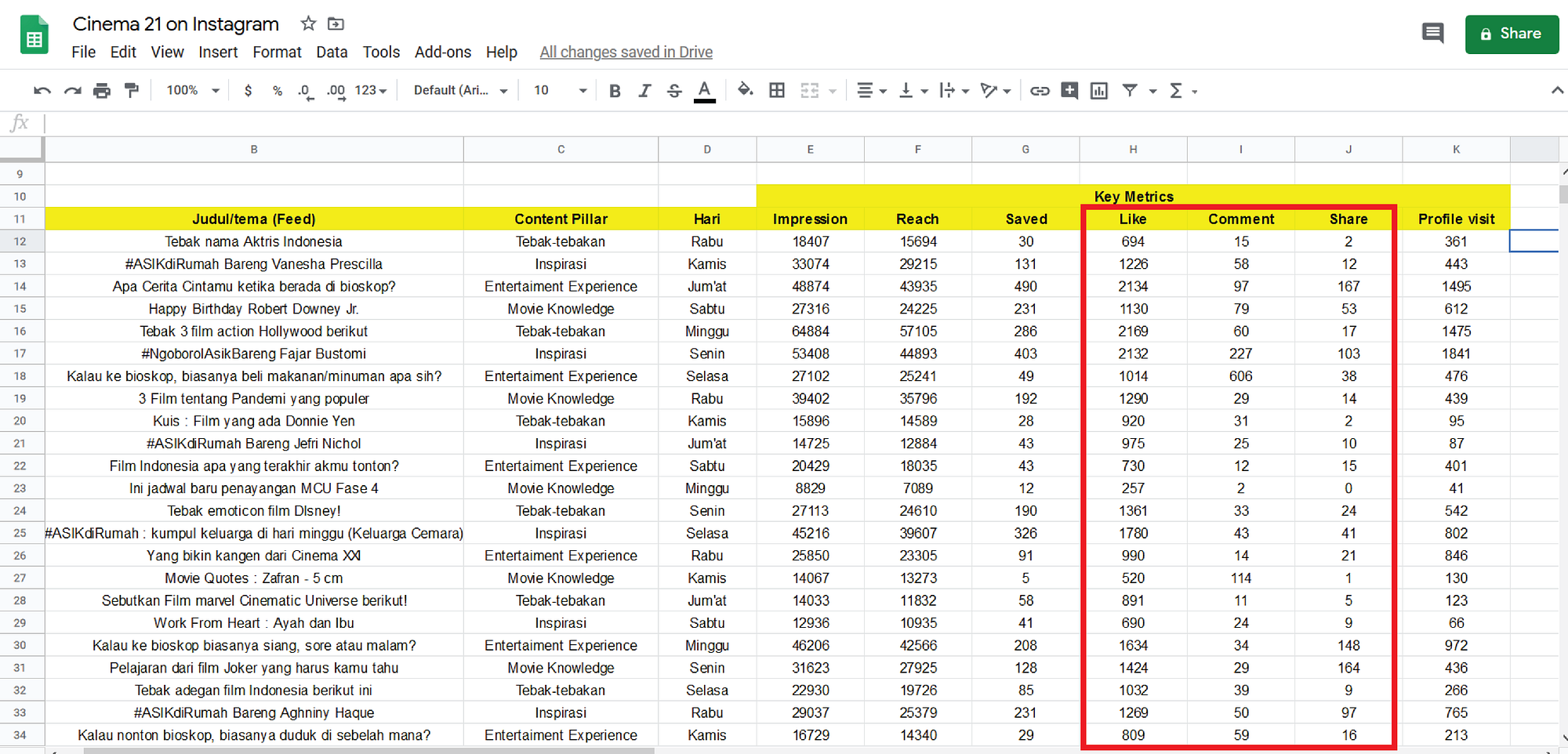Click the Select all corner box
Viewport: 1568px width, 754px height.
tap(21, 149)
